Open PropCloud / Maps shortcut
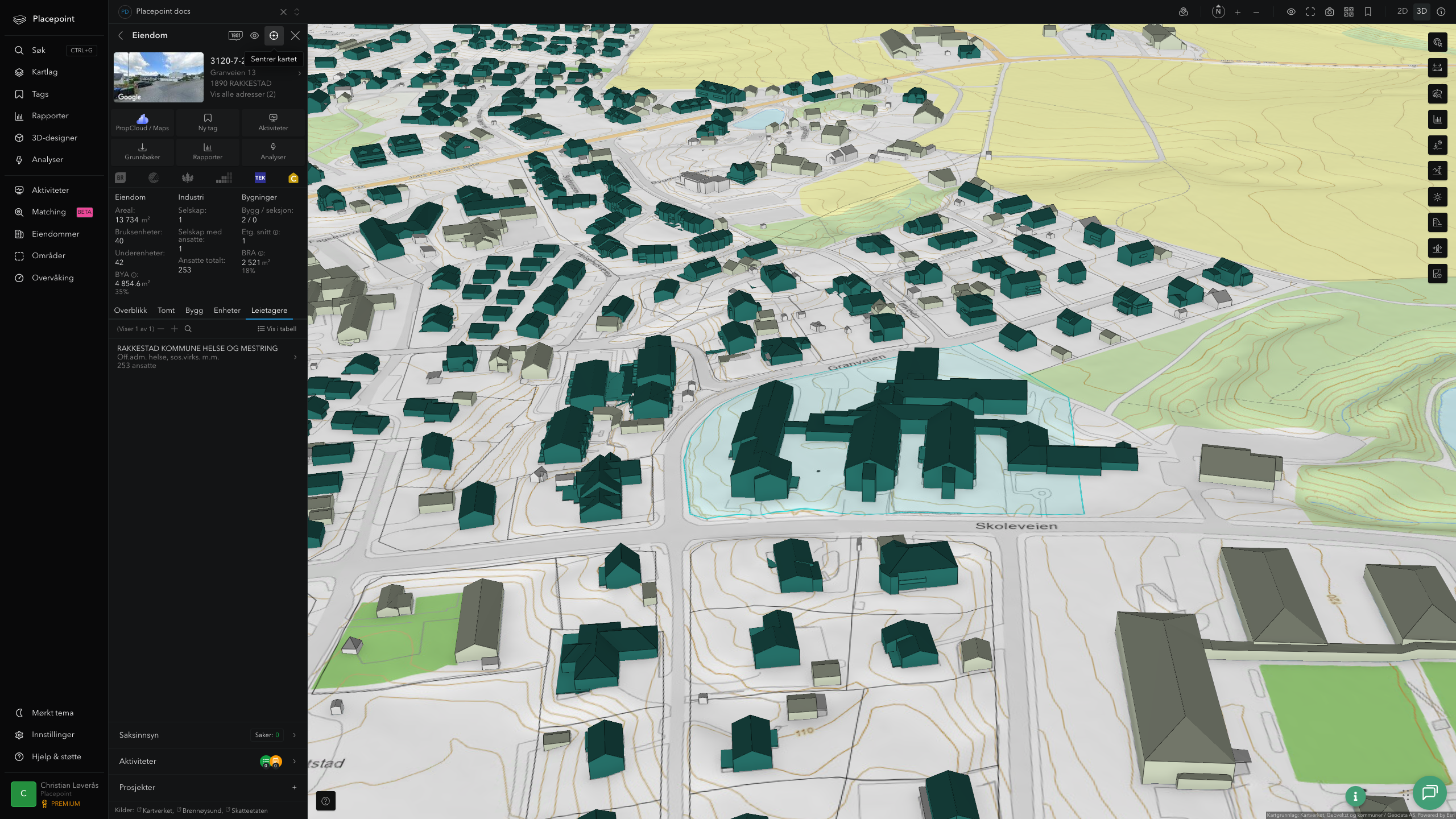 tap(142, 122)
